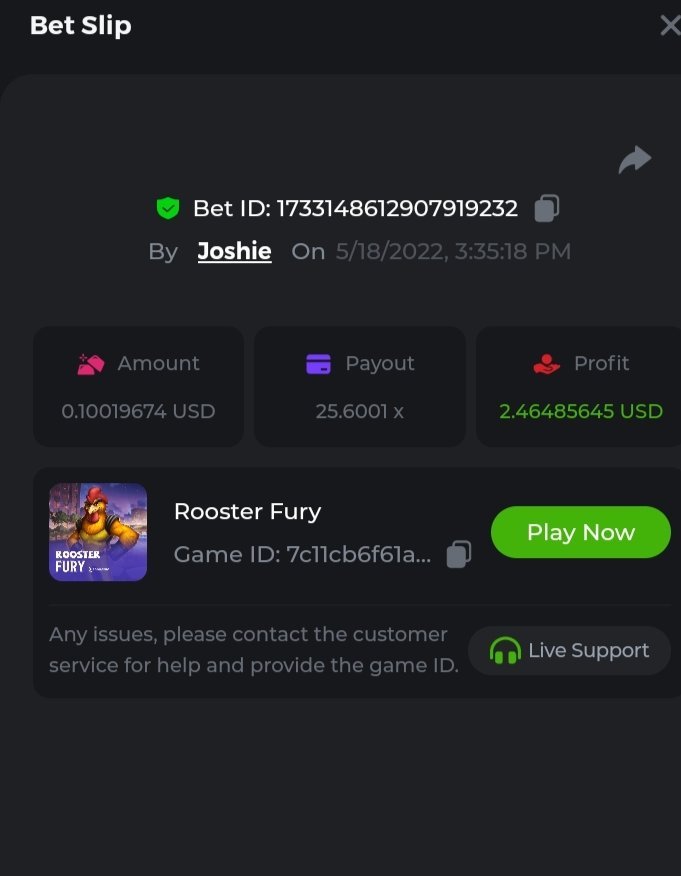Click the share arrow icon
Screen dimensions: 681x876
(634, 160)
